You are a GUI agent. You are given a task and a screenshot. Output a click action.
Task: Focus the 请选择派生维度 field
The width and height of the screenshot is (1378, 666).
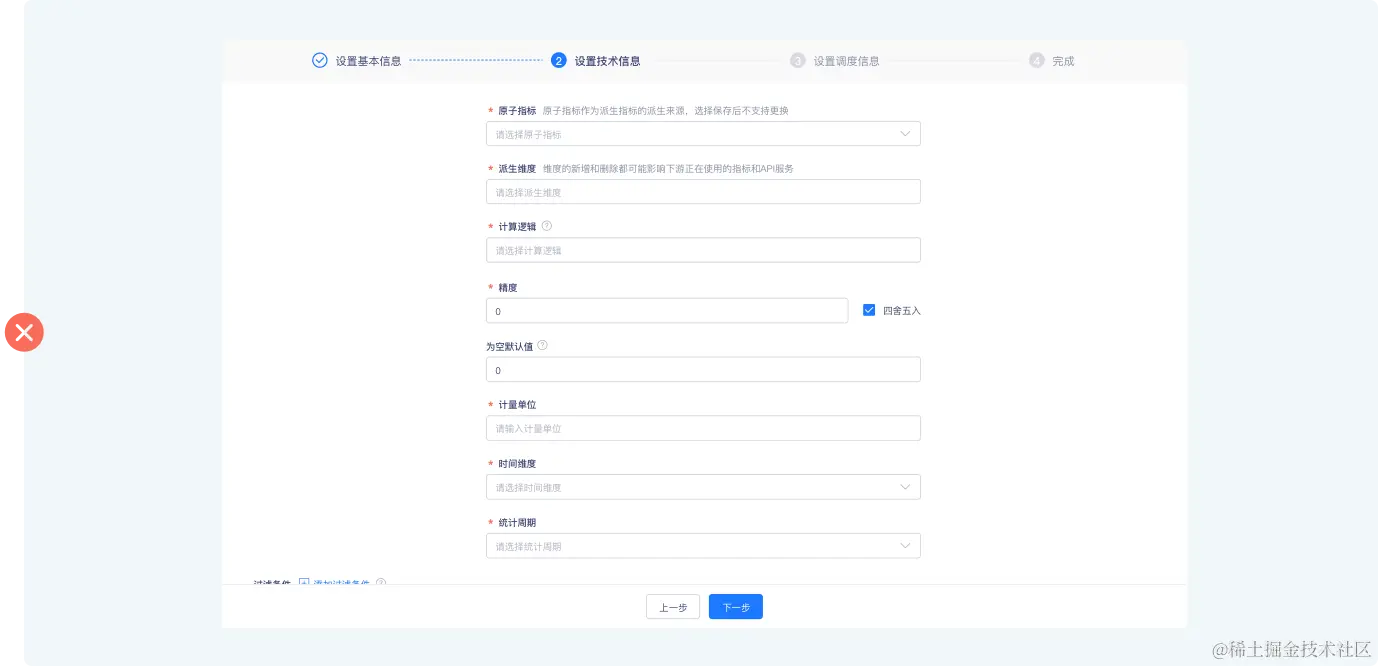703,192
